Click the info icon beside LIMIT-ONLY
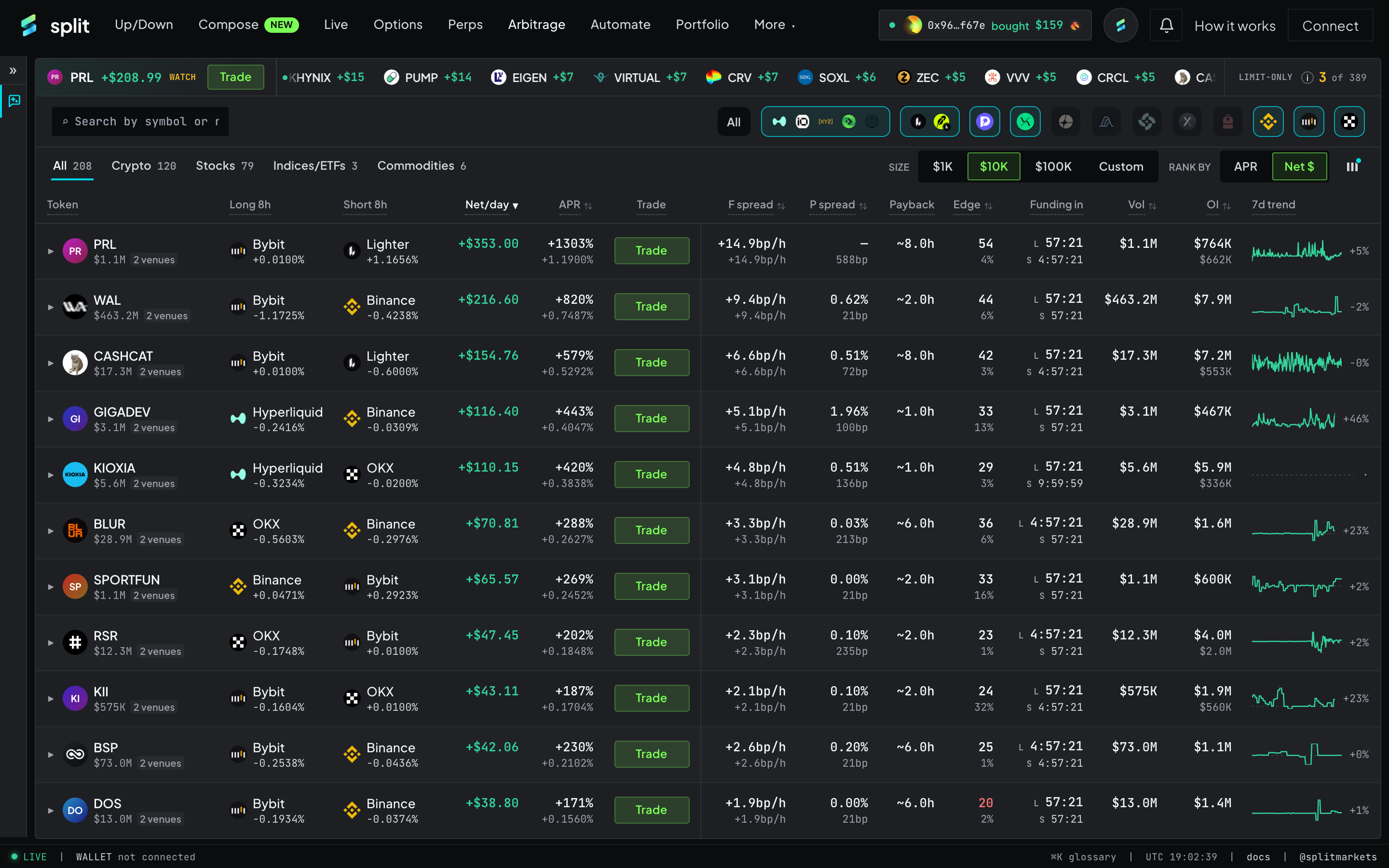The height and width of the screenshot is (868, 1389). click(1307, 78)
